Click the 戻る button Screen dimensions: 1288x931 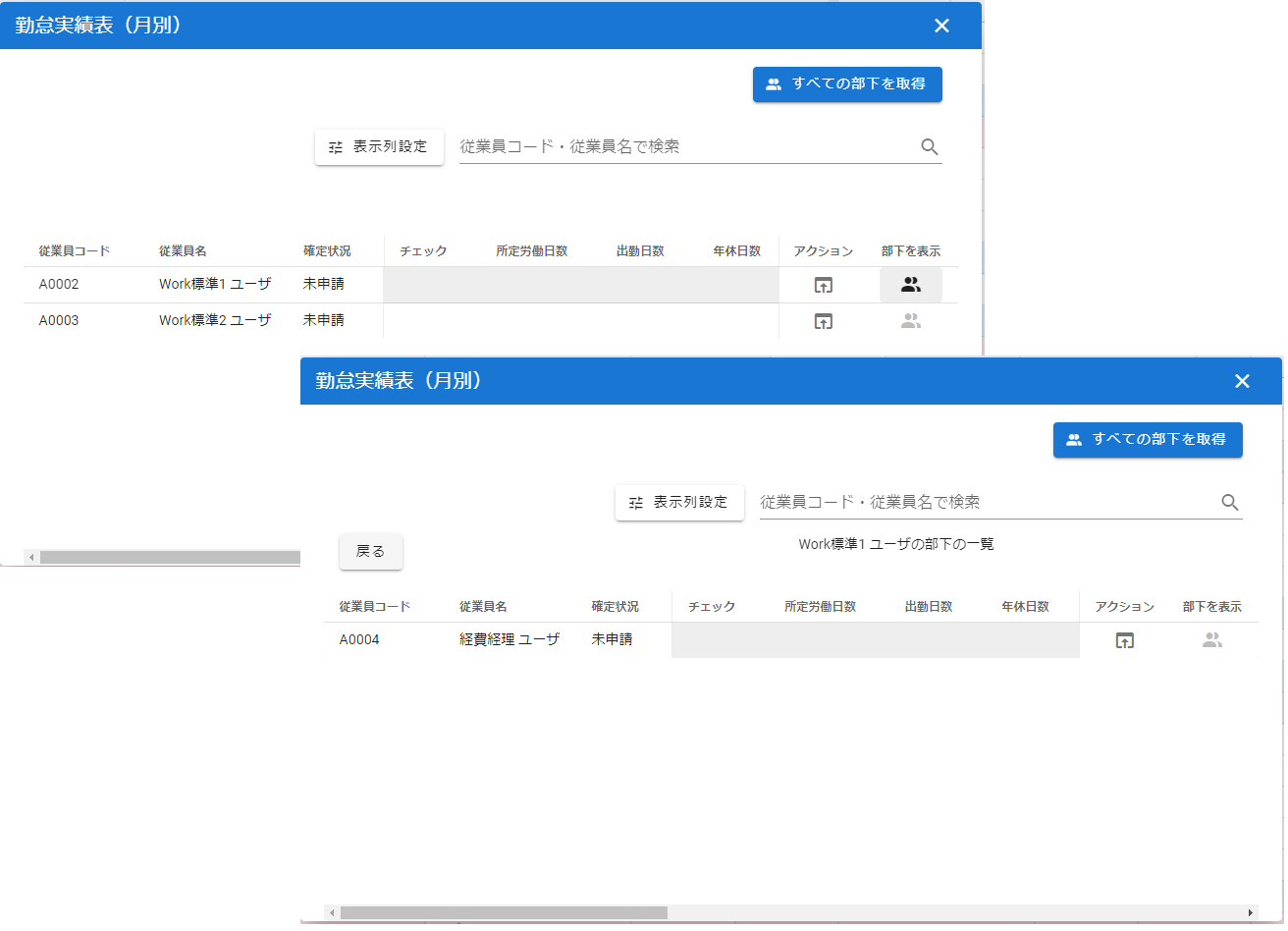pyautogui.click(x=371, y=552)
